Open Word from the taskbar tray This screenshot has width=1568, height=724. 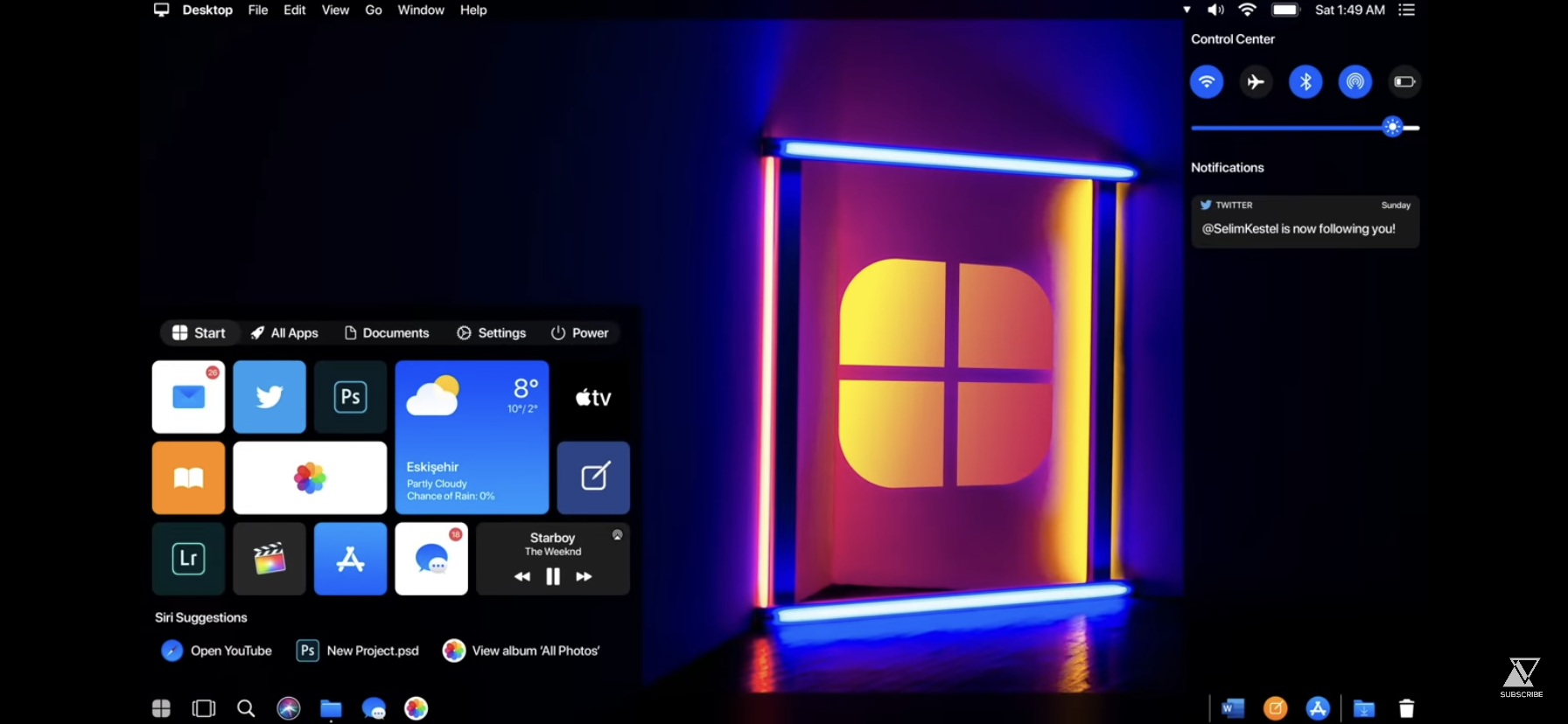point(1233,708)
